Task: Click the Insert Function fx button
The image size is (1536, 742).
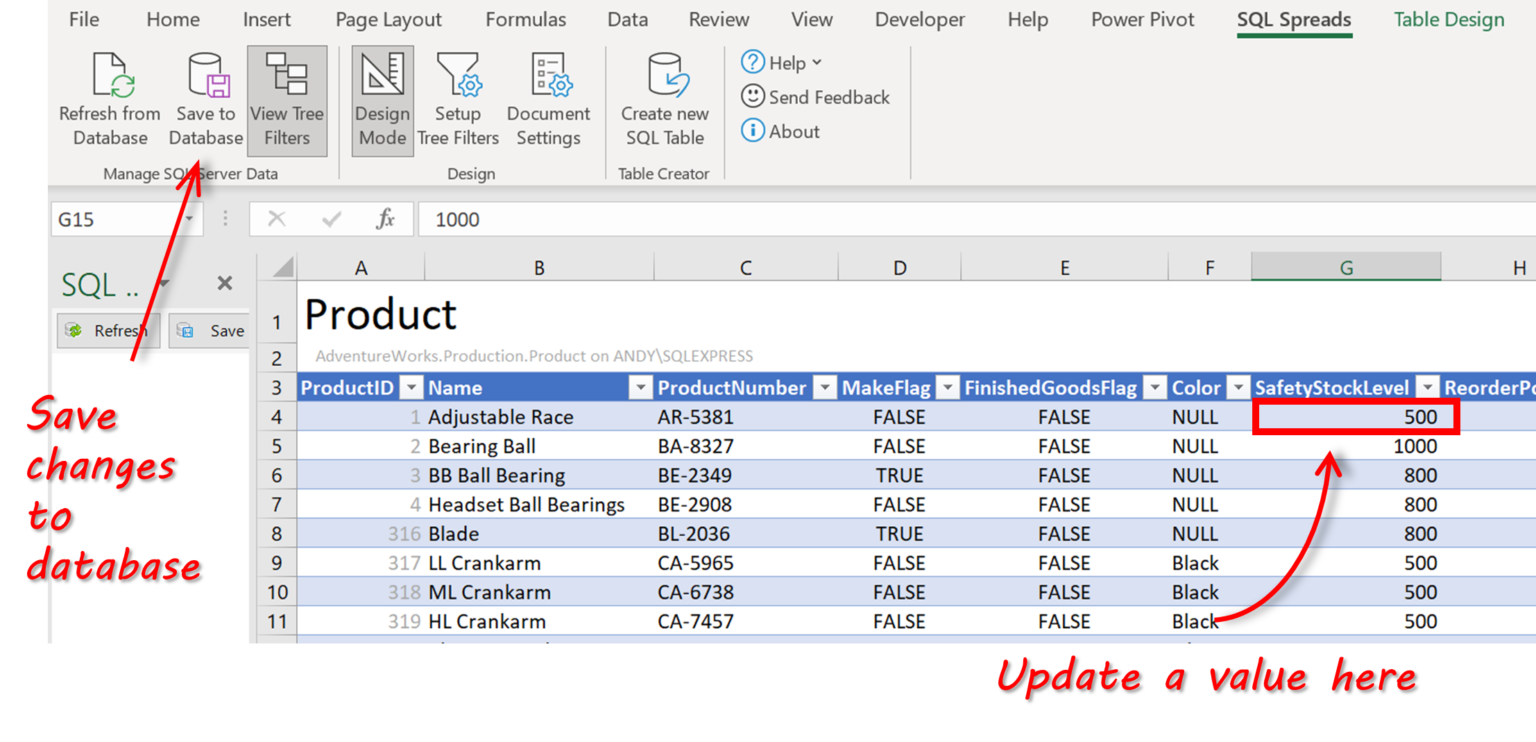Action: [387, 219]
